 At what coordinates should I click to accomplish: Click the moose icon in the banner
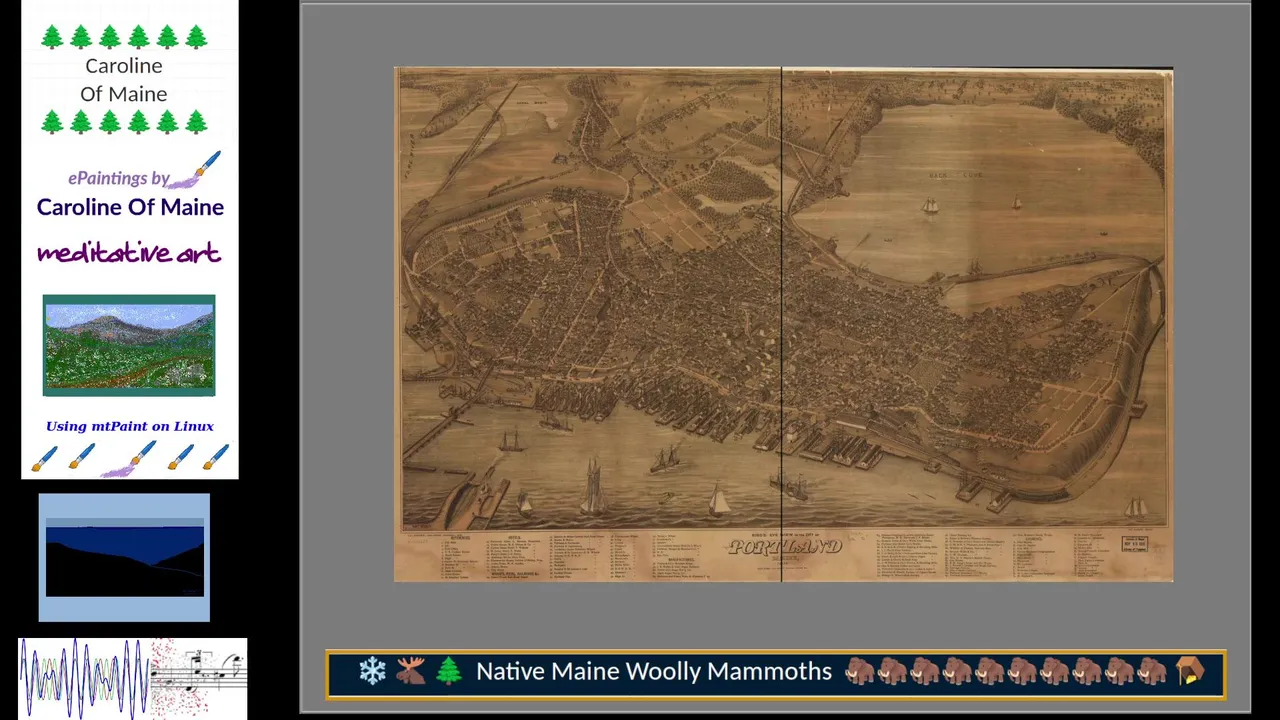click(x=410, y=671)
